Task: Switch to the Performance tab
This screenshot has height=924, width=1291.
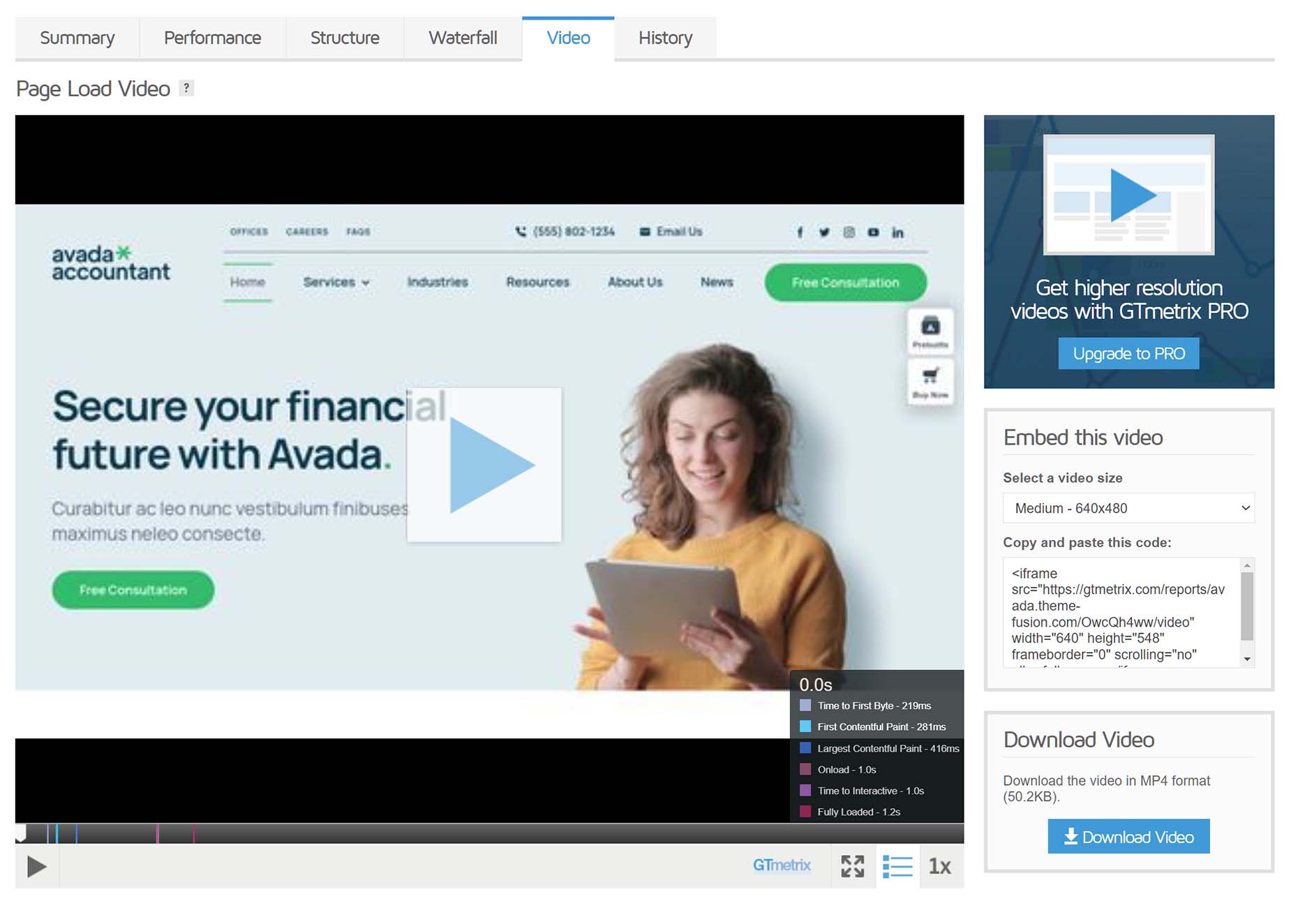Action: (x=212, y=38)
